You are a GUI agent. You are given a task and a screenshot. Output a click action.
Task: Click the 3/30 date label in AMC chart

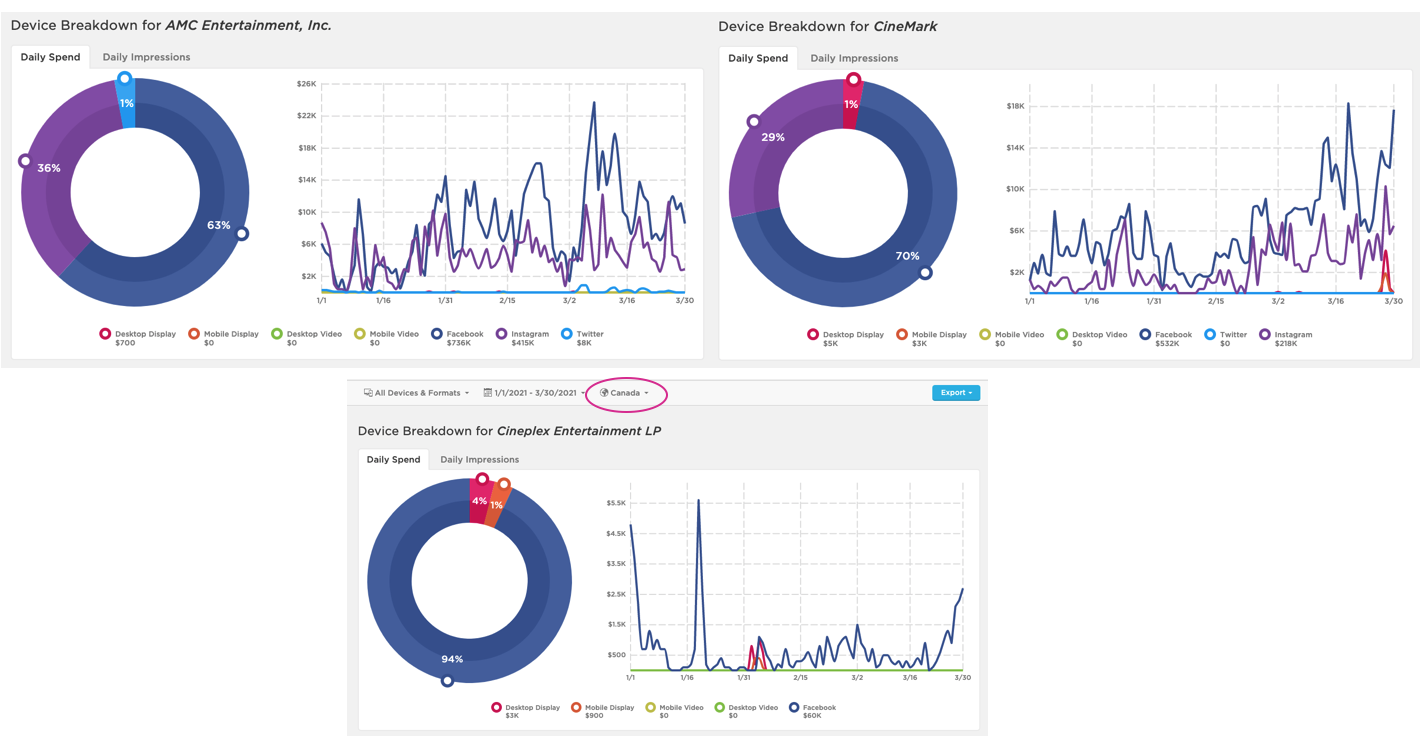coord(684,300)
